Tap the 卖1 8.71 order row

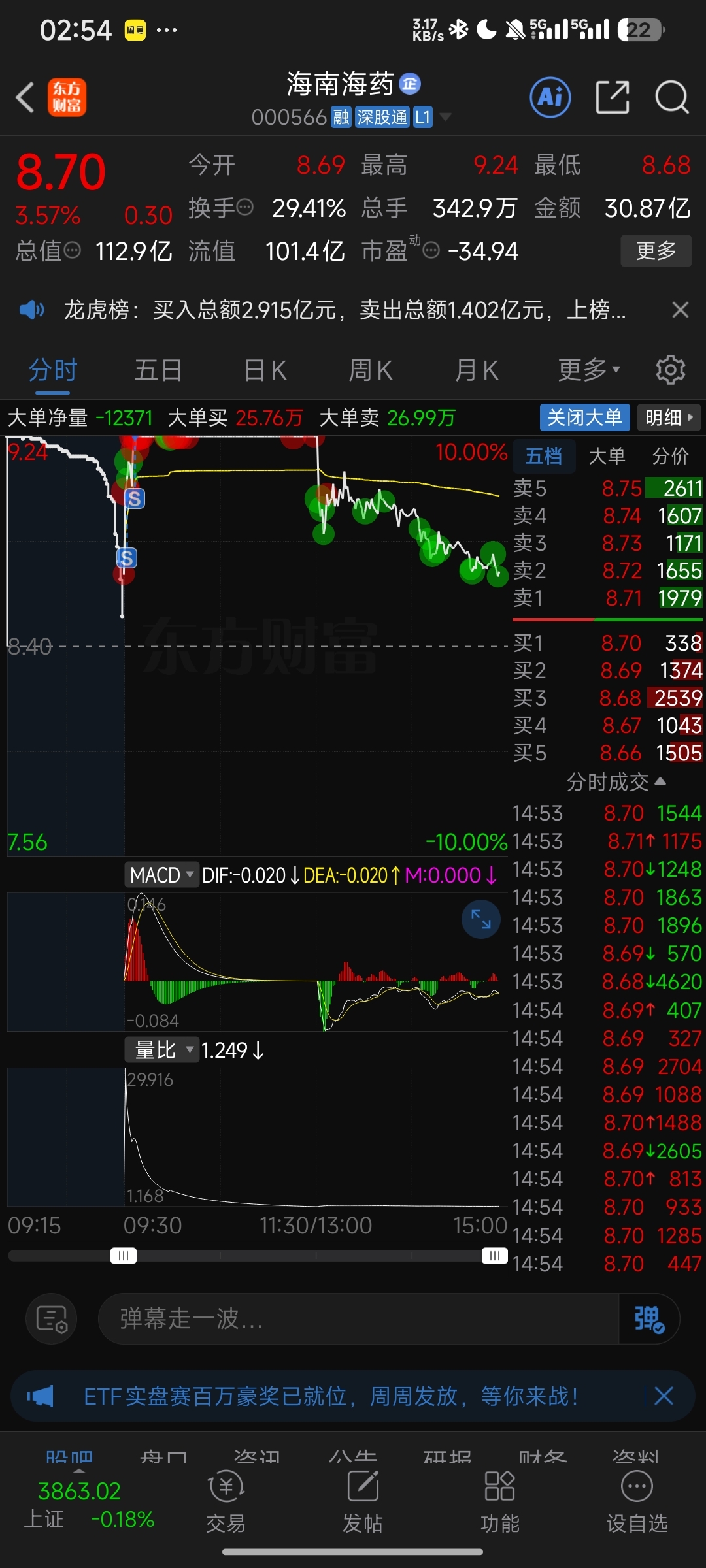tap(607, 598)
